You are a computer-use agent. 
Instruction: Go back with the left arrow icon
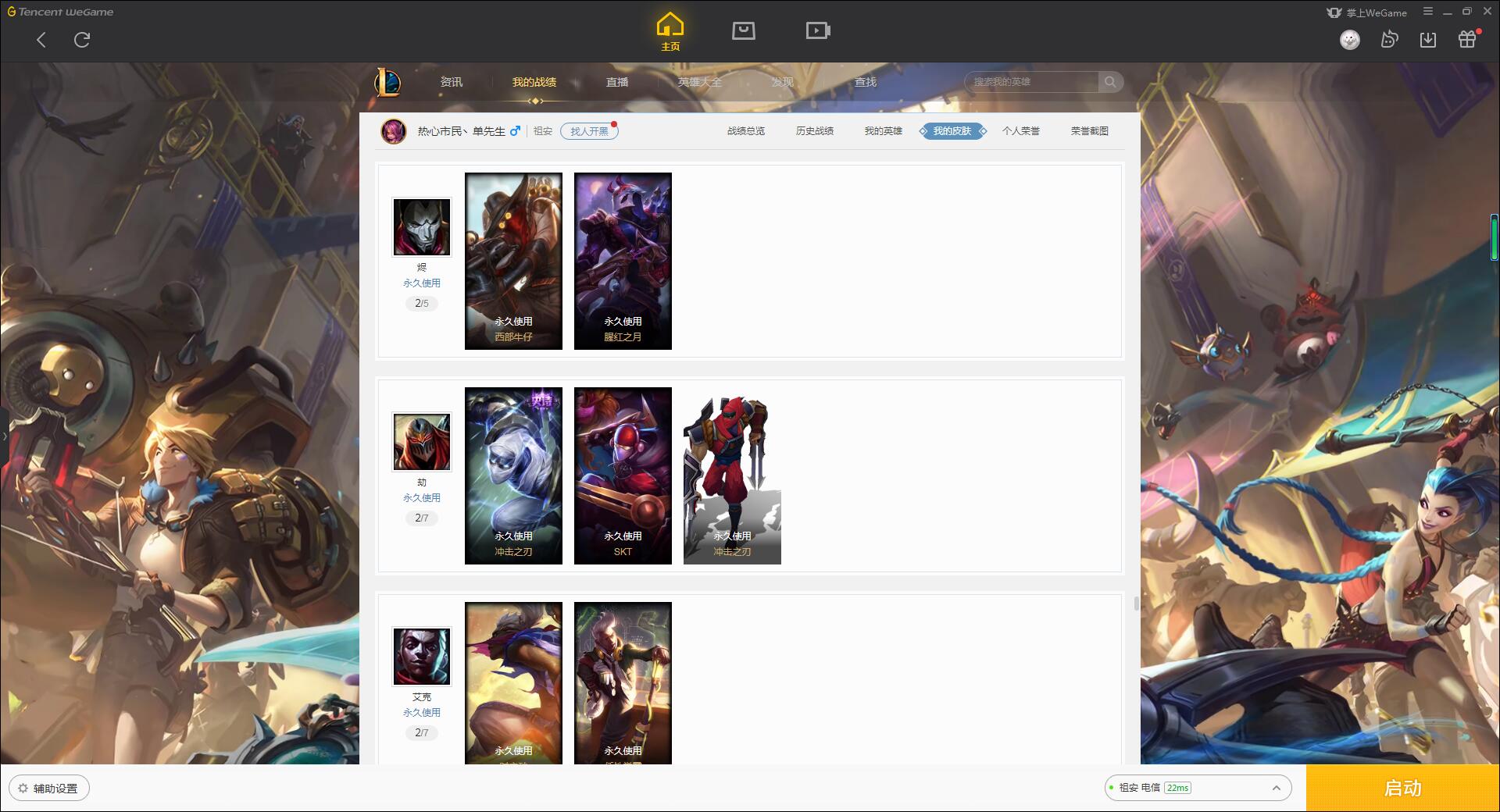[41, 40]
